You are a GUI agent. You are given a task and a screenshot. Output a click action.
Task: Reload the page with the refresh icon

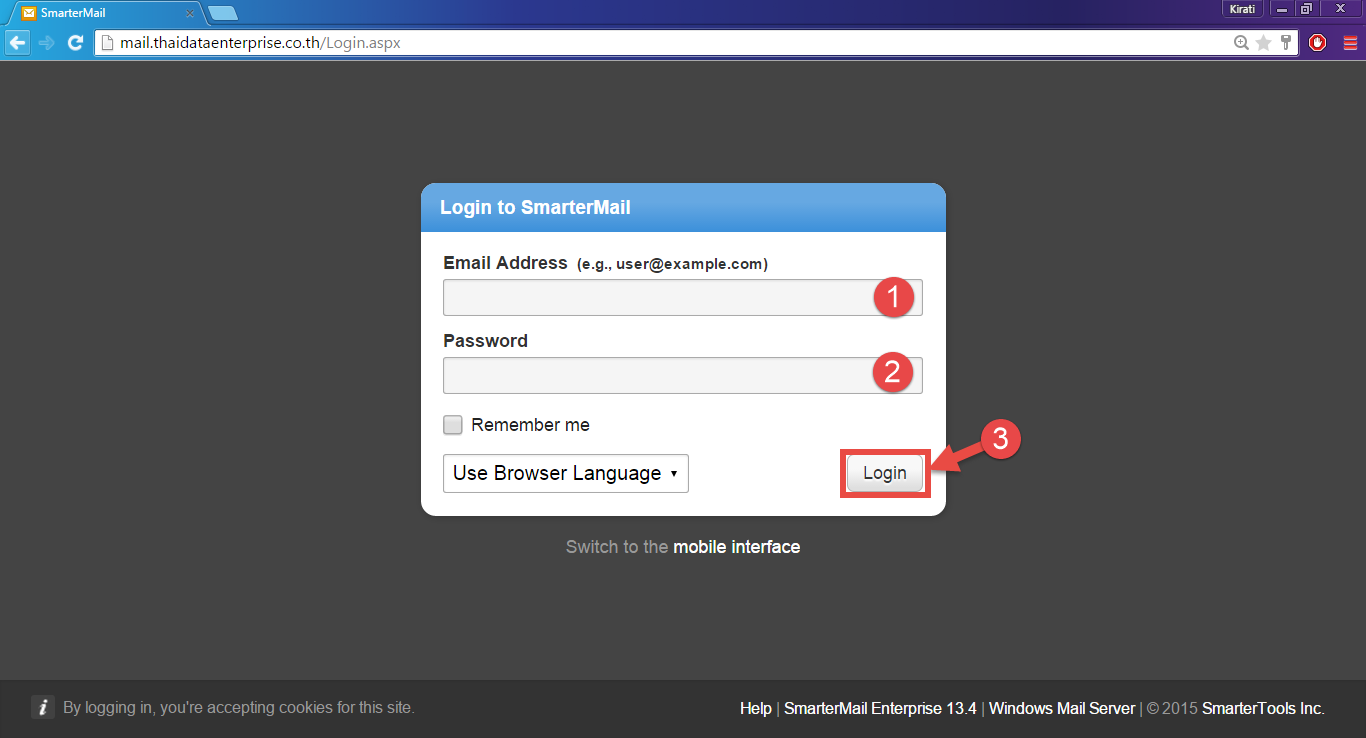75,42
